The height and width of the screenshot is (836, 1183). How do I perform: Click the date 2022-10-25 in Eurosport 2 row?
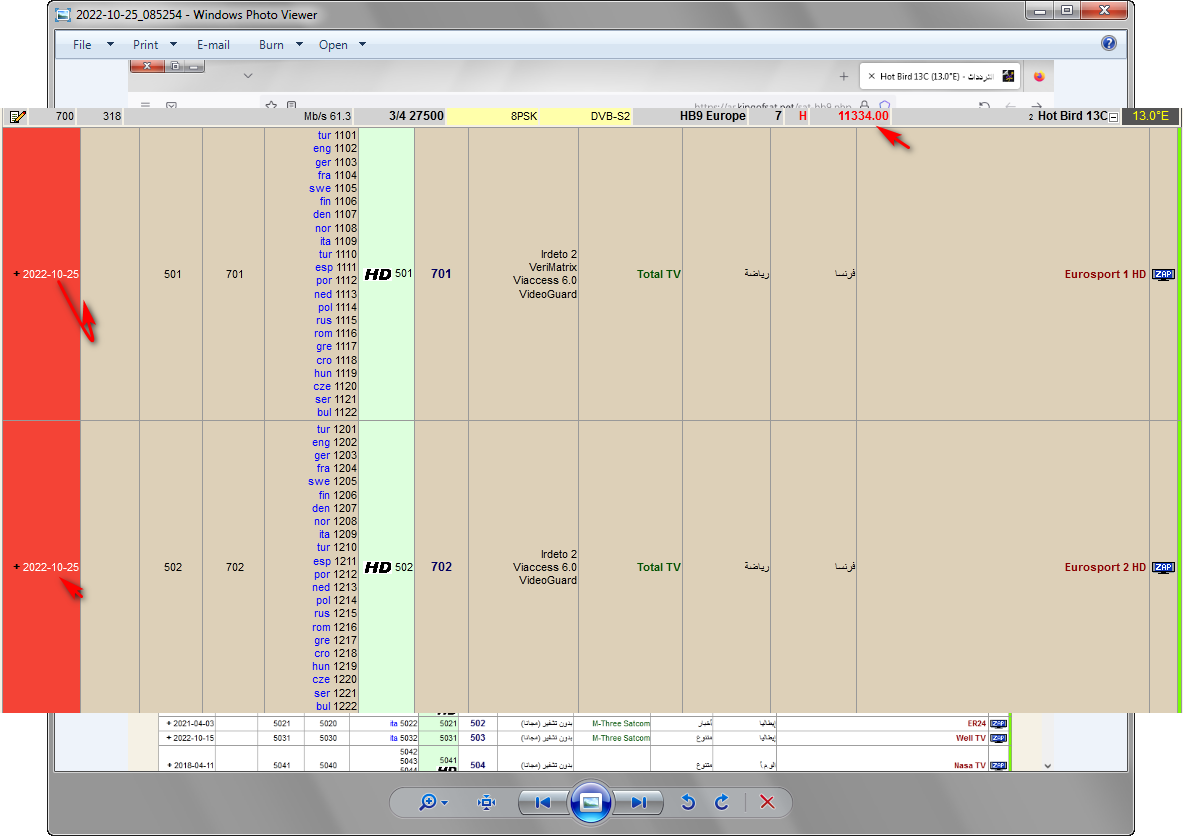pyautogui.click(x=50, y=567)
